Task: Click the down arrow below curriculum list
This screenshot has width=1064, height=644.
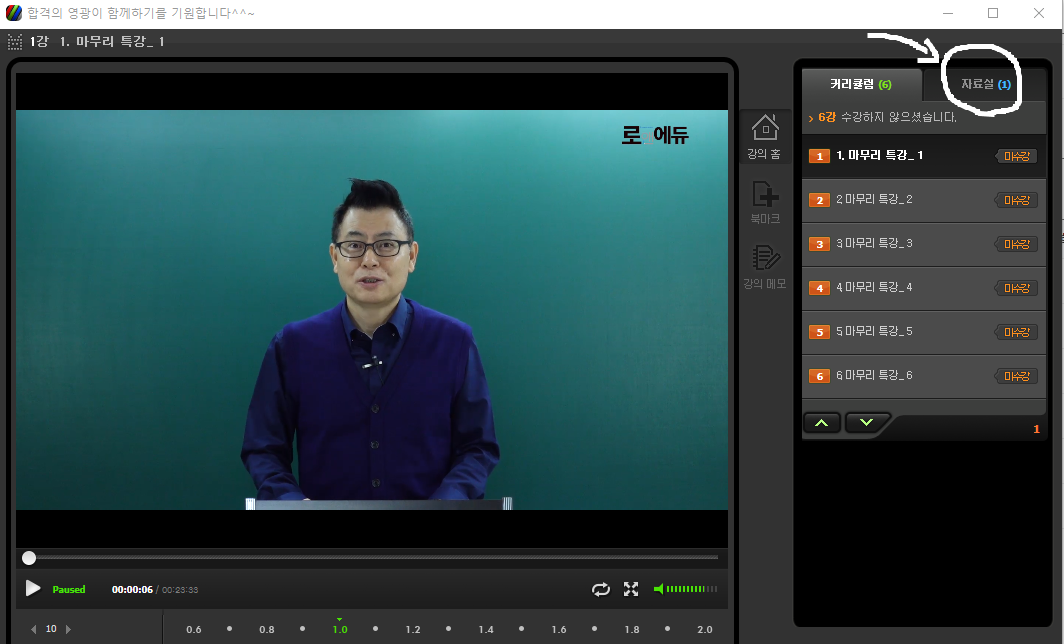Action: tap(866, 423)
